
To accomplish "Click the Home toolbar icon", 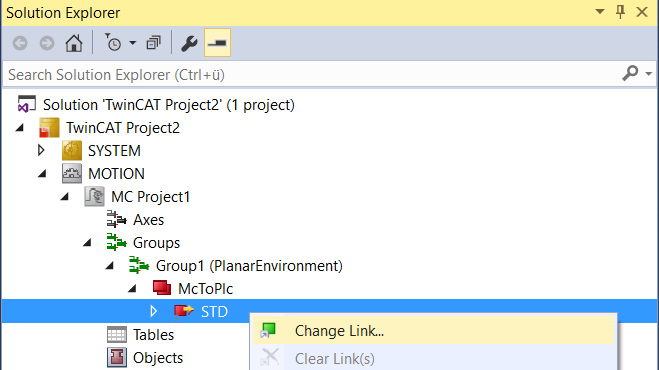I will (x=74, y=43).
